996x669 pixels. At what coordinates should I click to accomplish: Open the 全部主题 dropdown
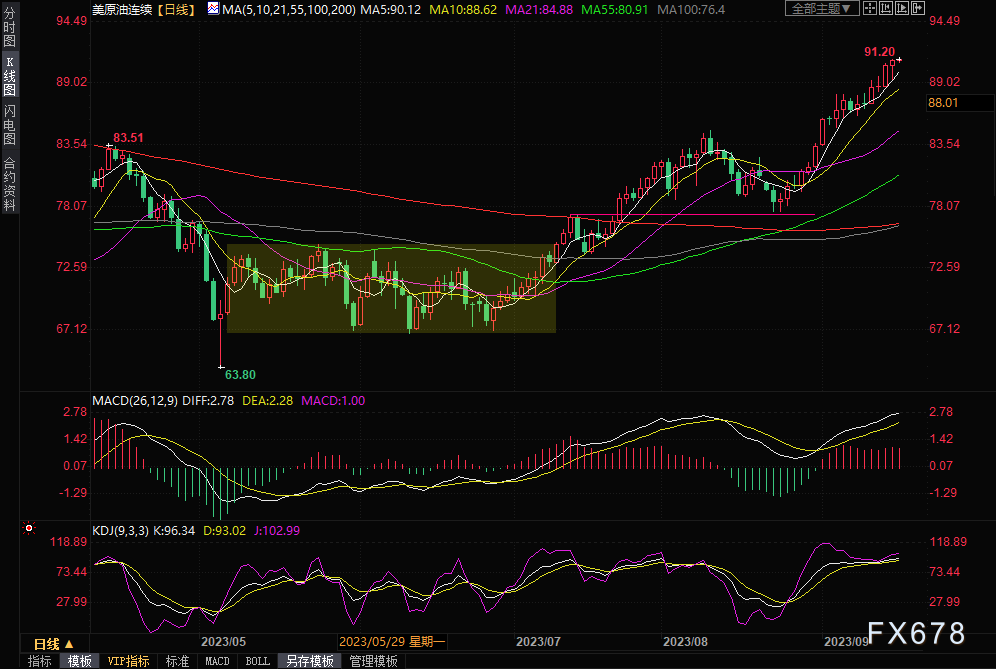(x=822, y=8)
